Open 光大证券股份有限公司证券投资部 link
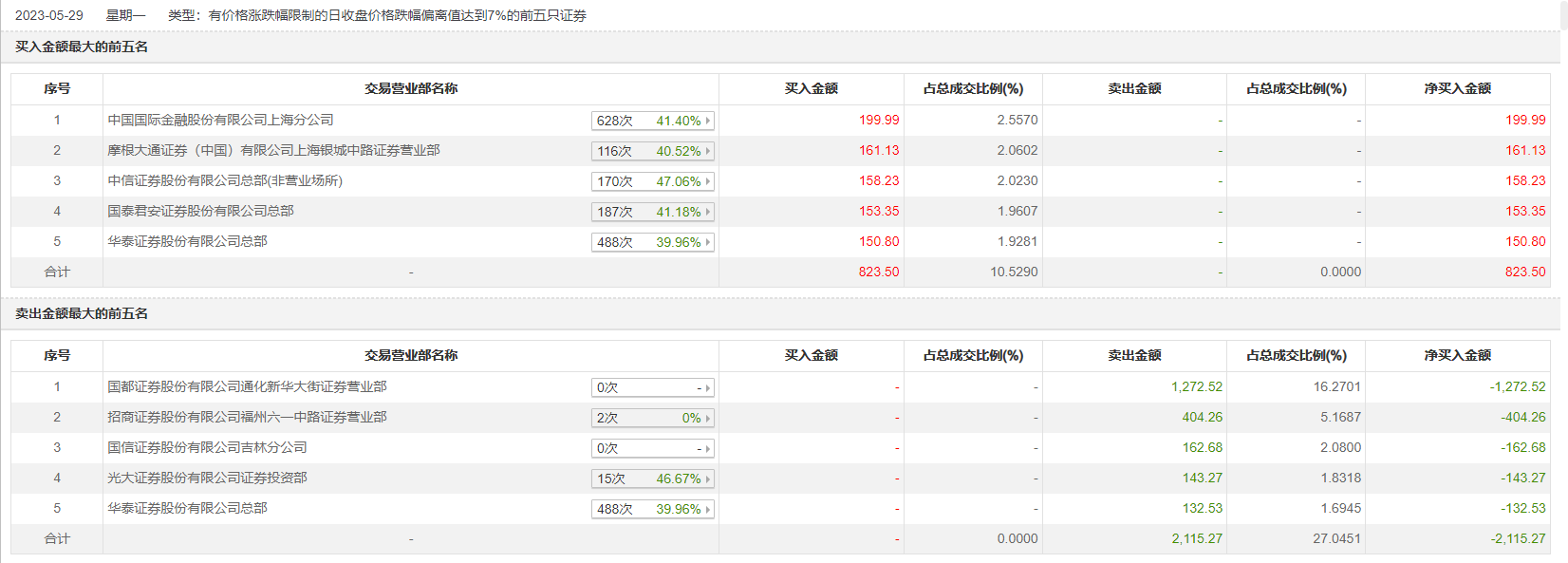Viewport: 1568px width, 563px height. click(x=207, y=478)
